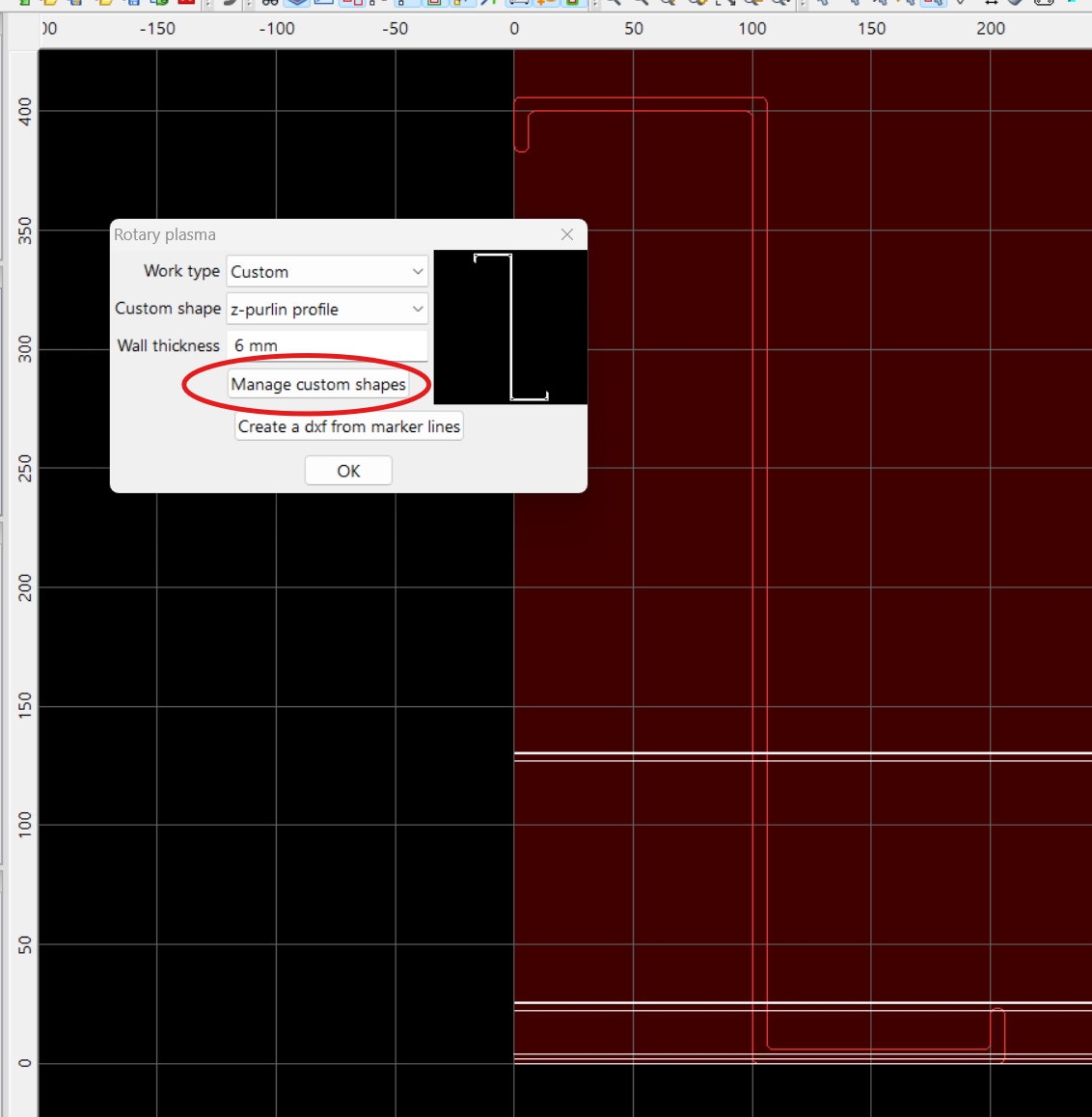Open the Work type dropdown

tap(327, 272)
